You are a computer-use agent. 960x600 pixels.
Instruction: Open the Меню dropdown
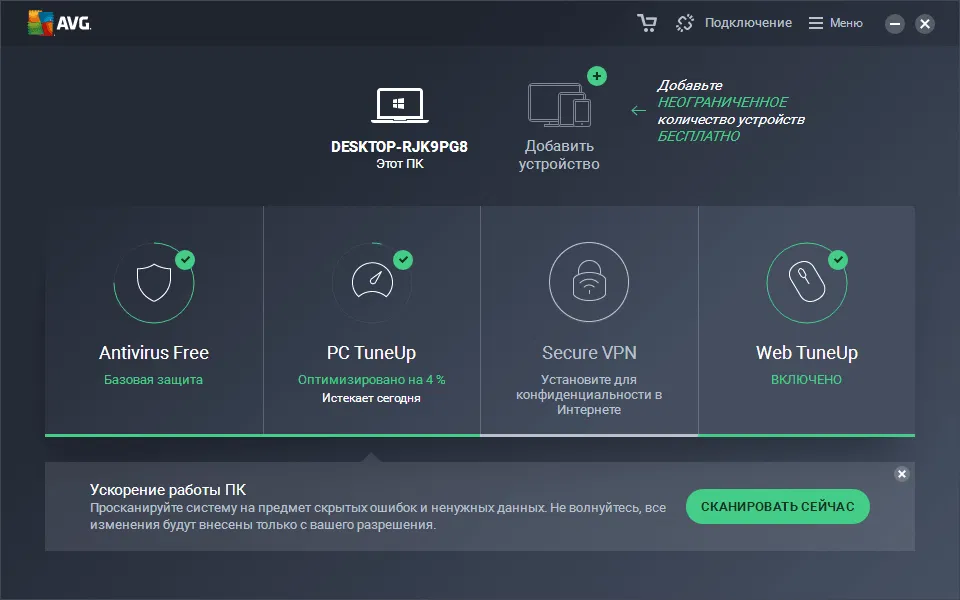(836, 21)
